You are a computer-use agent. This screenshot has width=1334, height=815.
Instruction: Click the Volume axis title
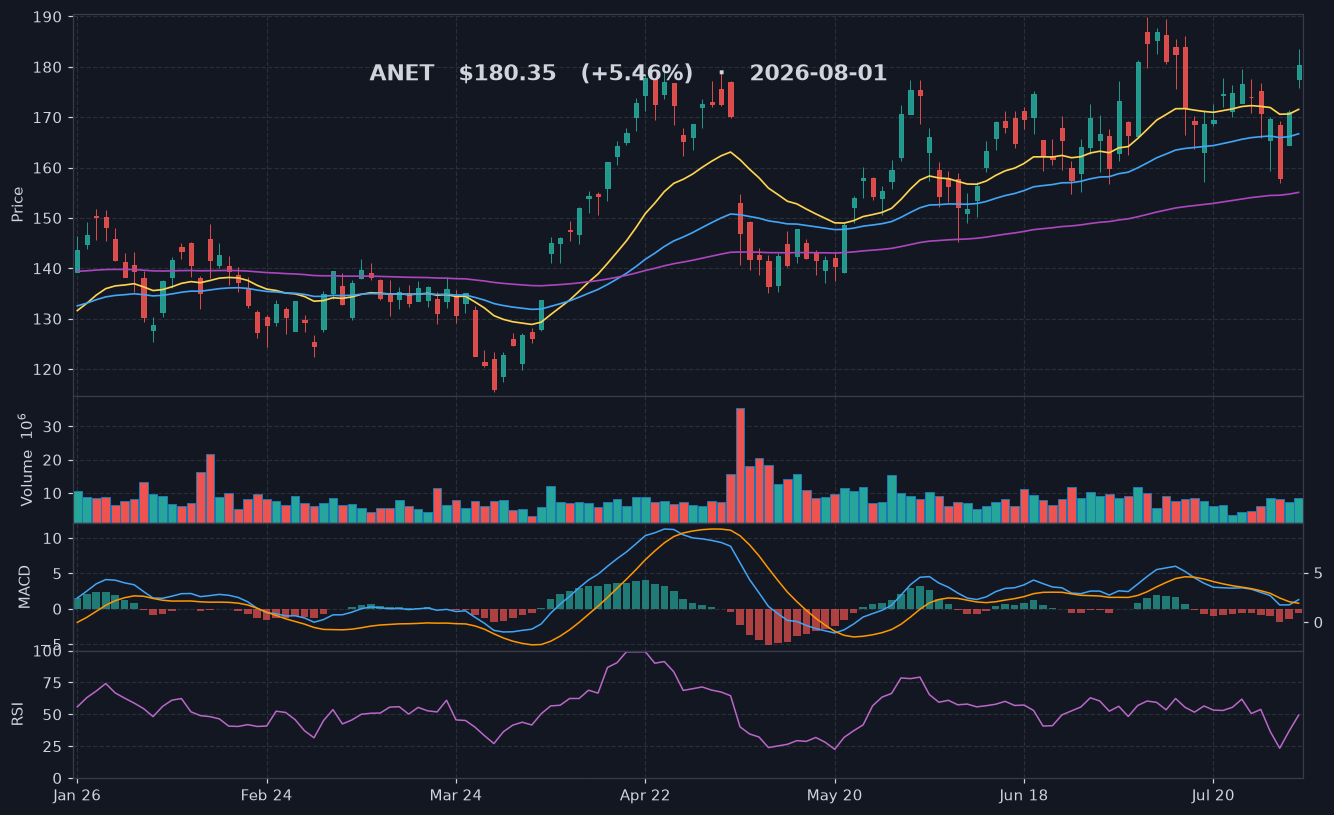[x=27, y=460]
